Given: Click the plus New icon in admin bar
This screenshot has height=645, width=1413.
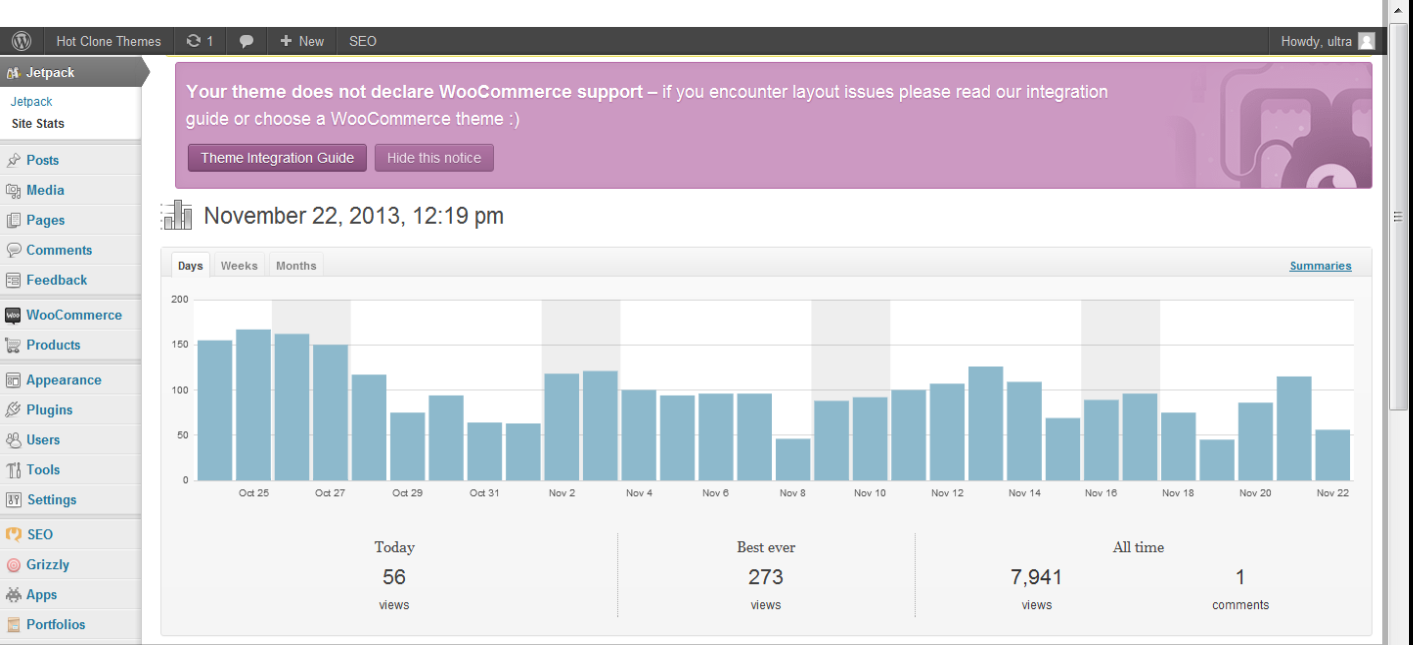Looking at the screenshot, I should (x=286, y=41).
